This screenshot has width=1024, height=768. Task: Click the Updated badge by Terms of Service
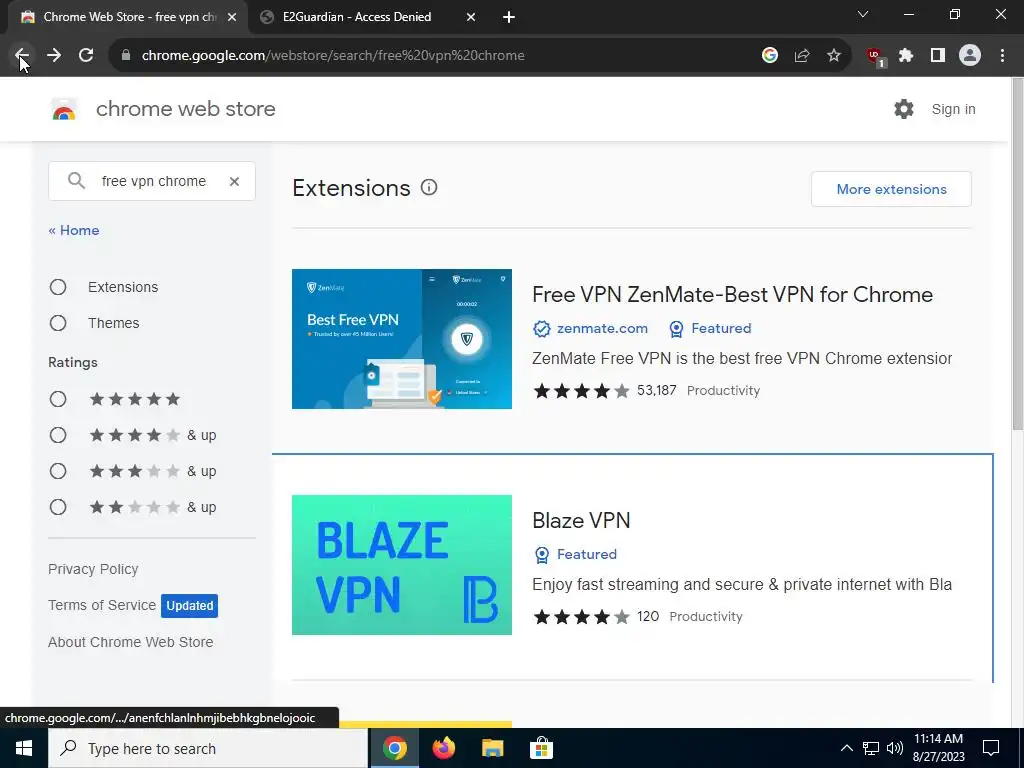point(189,605)
